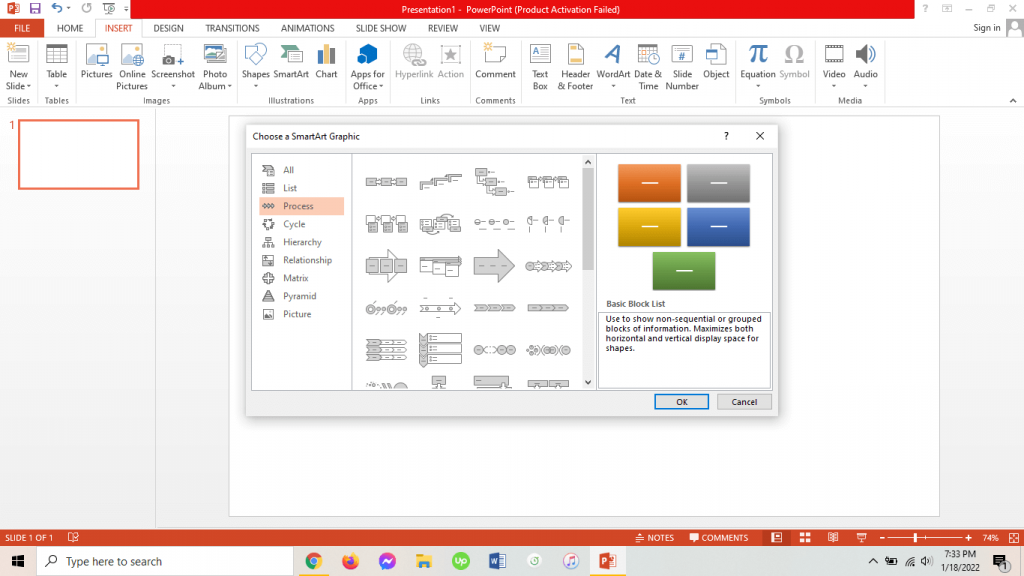1024x576 pixels.
Task: Toggle the NOTES pane from the status bar
Action: click(x=654, y=537)
